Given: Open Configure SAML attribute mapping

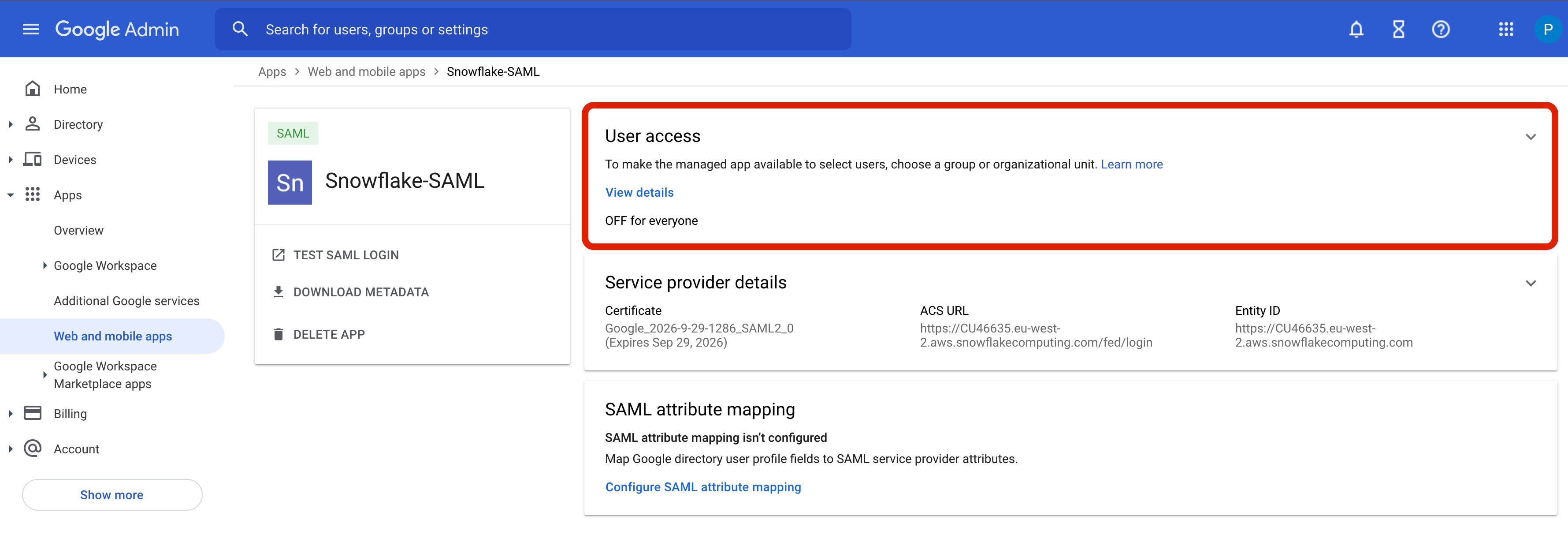Looking at the screenshot, I should click(703, 487).
